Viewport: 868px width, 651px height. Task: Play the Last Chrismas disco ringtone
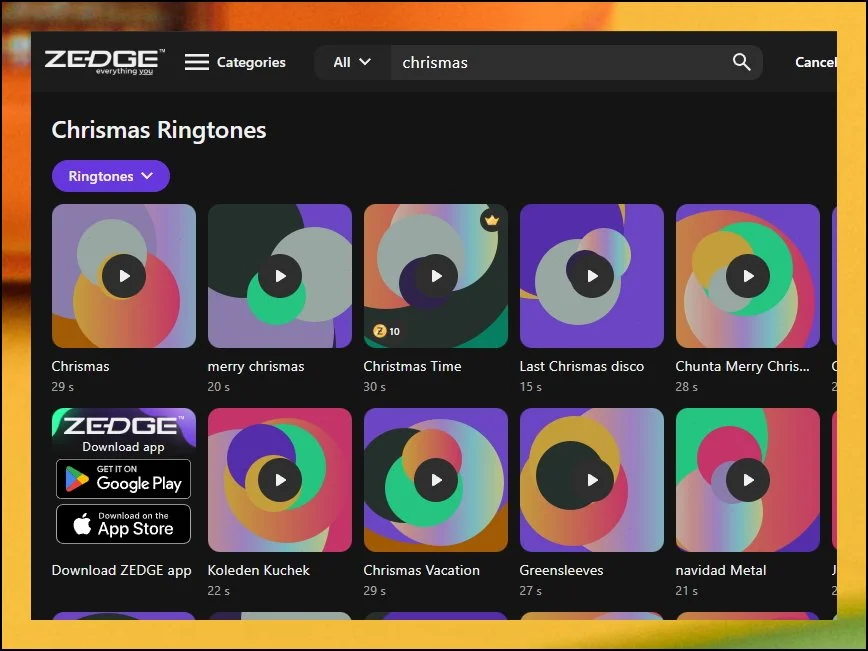coord(592,276)
